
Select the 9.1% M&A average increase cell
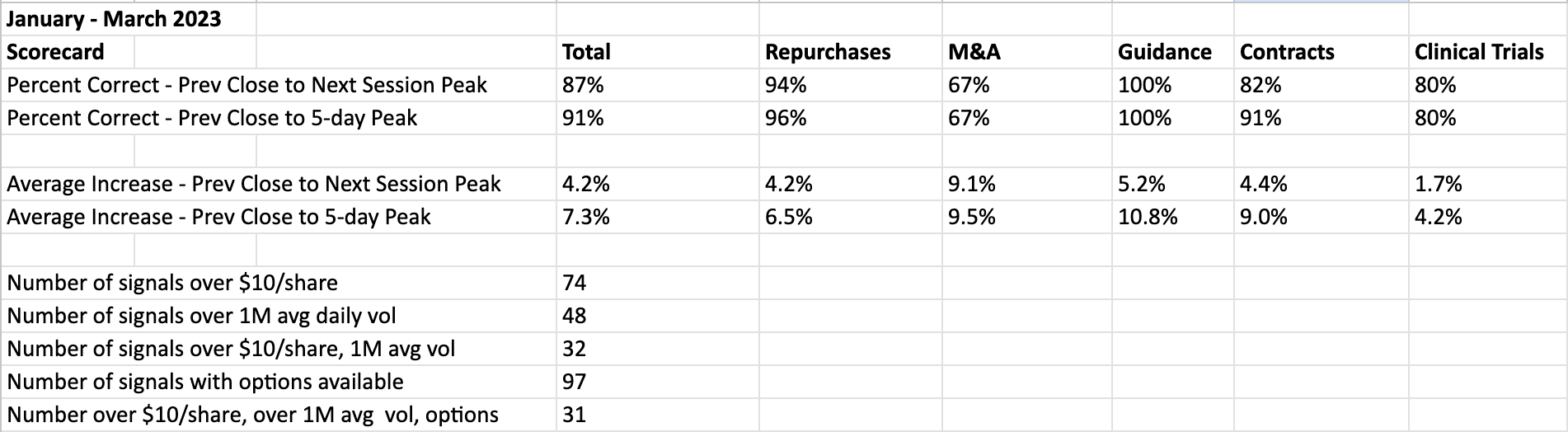972,184
